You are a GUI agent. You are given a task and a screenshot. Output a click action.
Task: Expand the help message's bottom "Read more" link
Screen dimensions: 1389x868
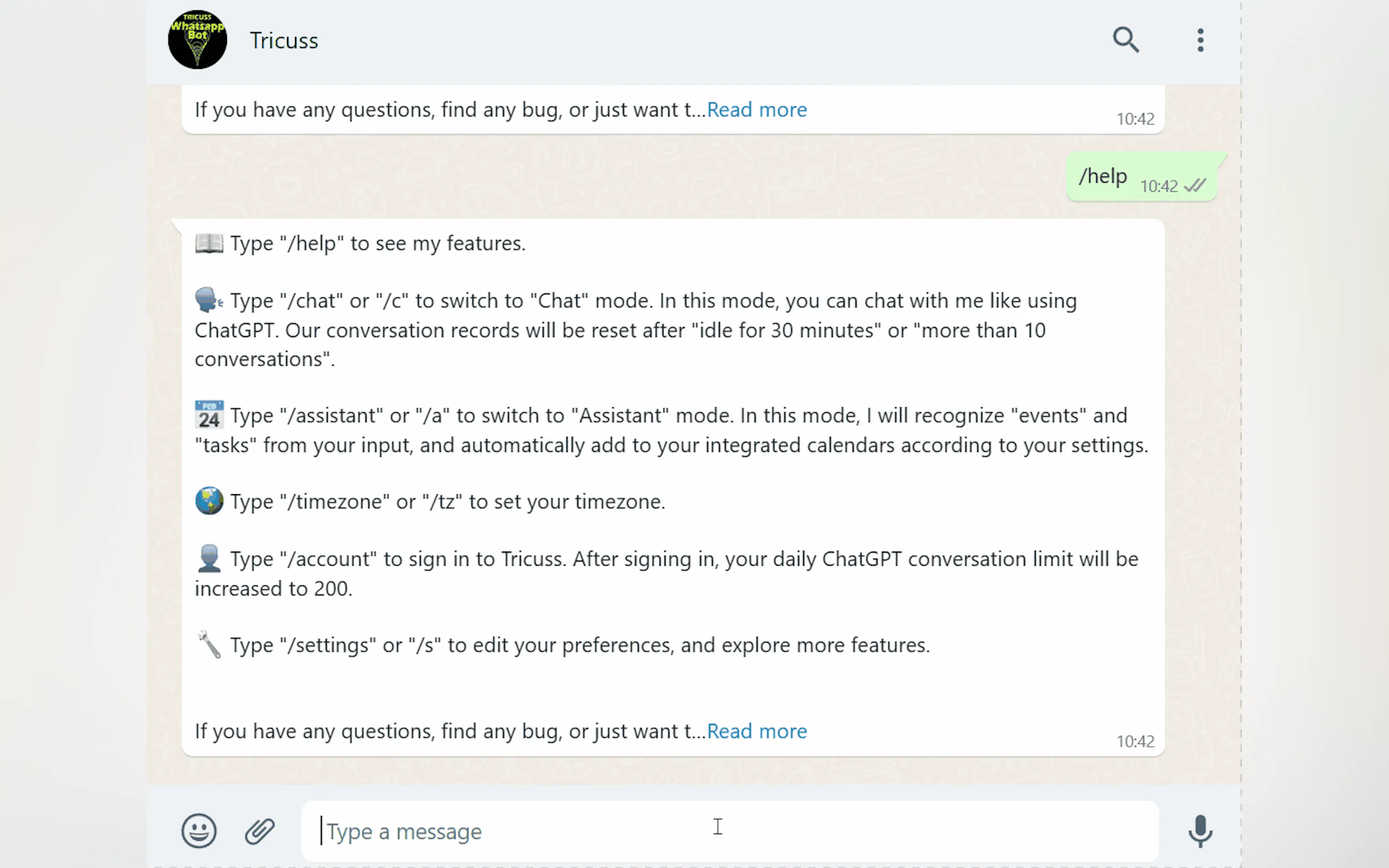[757, 731]
